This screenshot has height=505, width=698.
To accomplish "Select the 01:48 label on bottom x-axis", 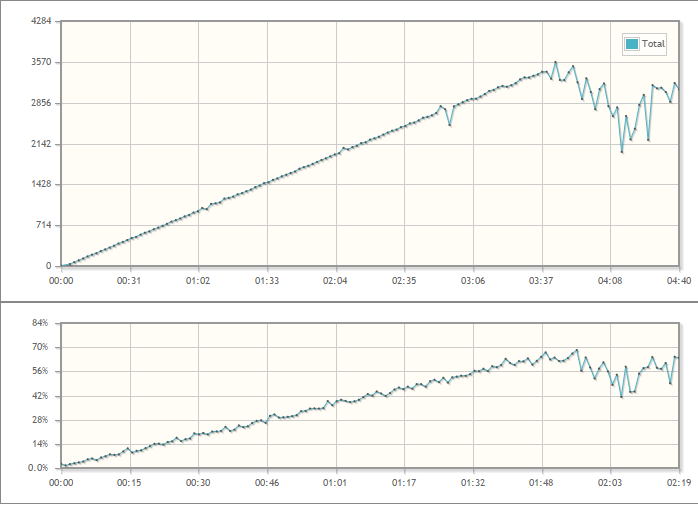I will pos(542,483).
